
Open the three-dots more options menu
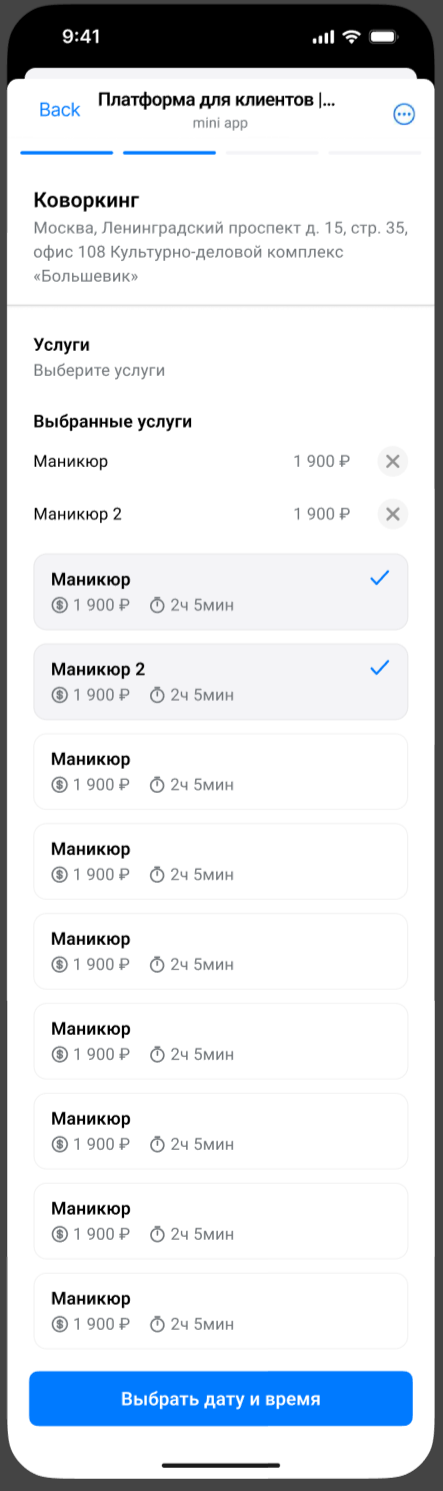coord(404,114)
